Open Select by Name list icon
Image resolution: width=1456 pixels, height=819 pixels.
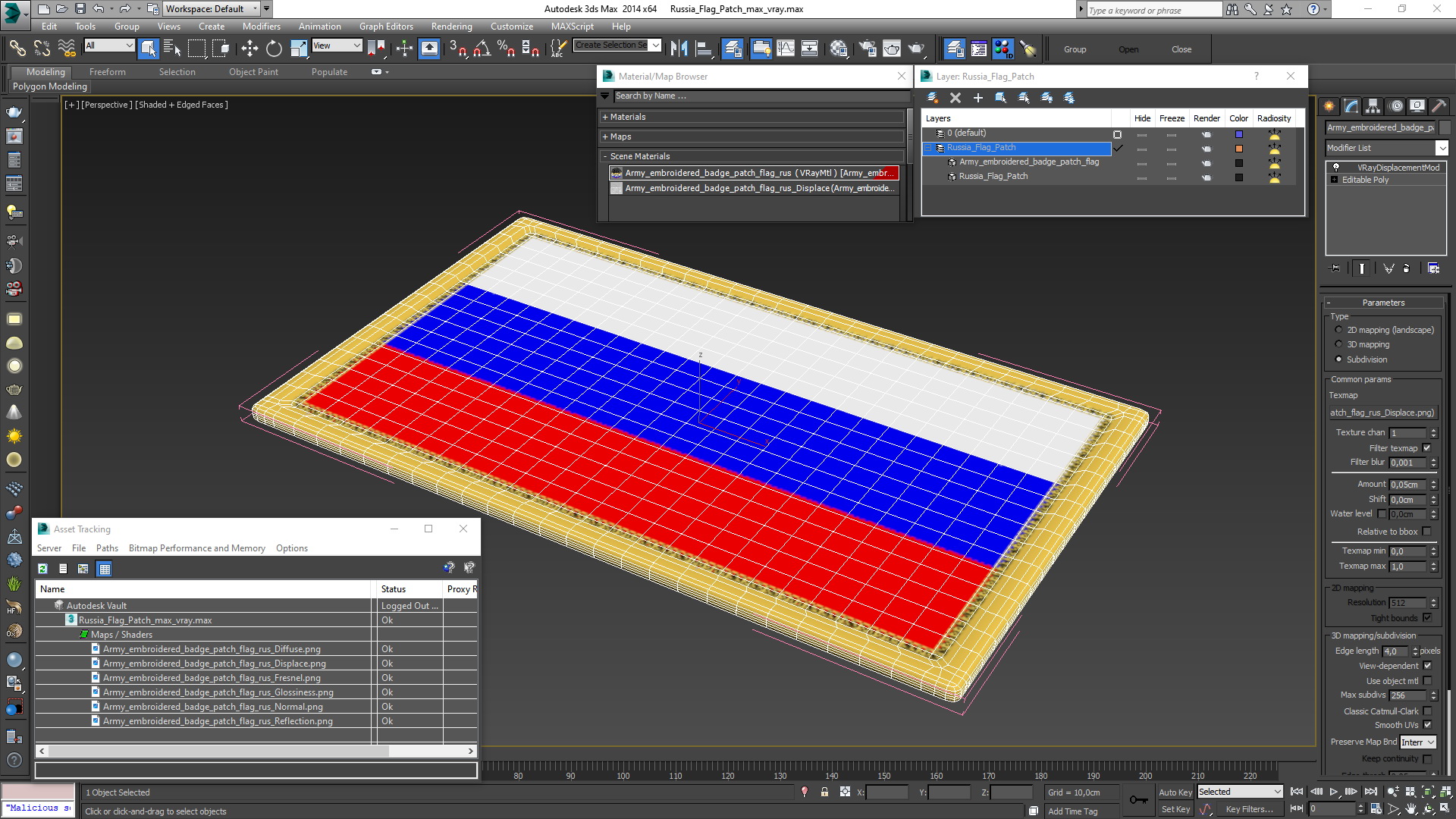point(172,49)
